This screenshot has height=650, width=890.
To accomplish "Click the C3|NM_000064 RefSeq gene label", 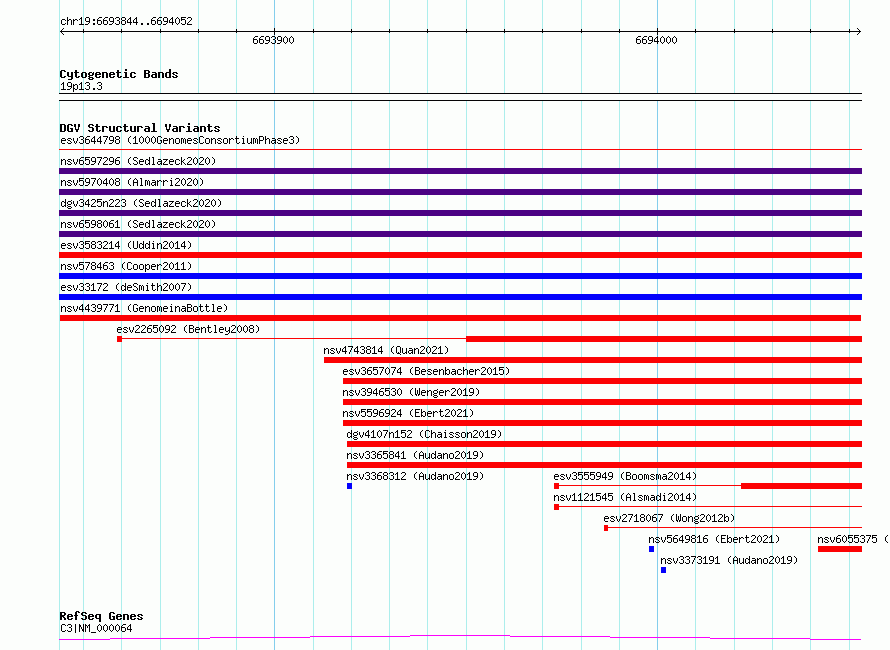I will click(96, 628).
